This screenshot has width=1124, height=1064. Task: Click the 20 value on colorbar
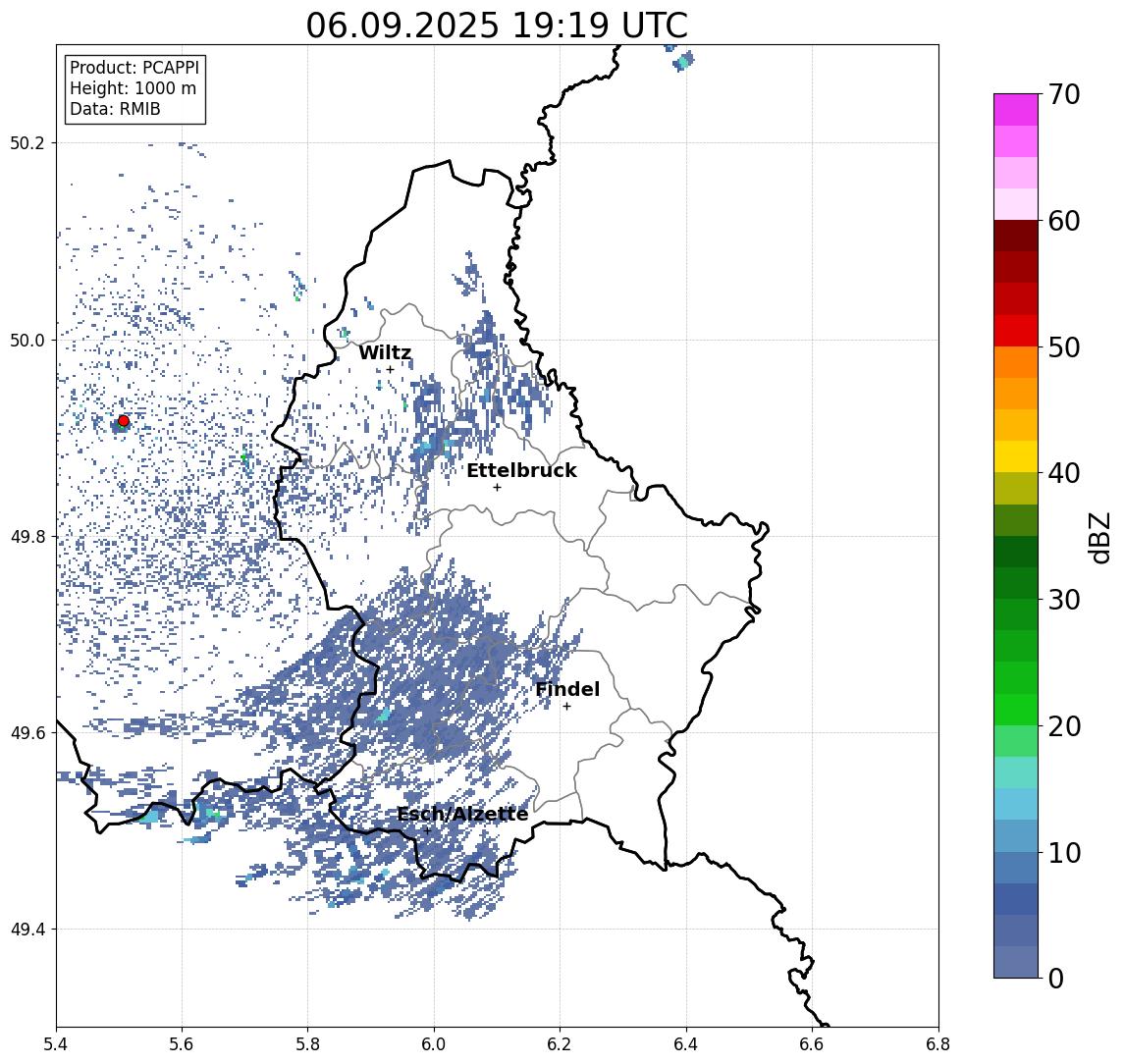1064,726
